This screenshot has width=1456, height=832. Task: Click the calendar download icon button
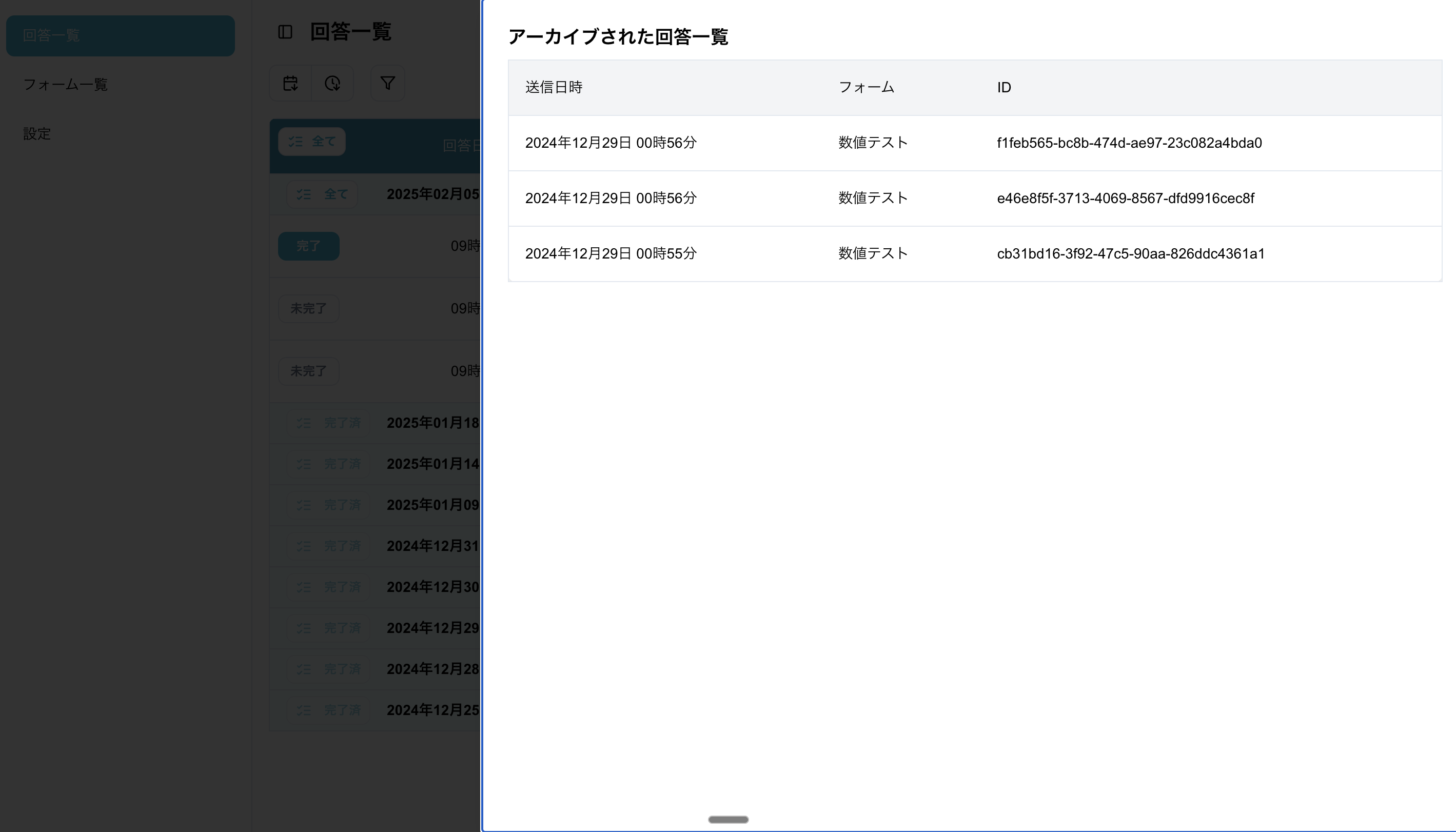[x=290, y=84]
